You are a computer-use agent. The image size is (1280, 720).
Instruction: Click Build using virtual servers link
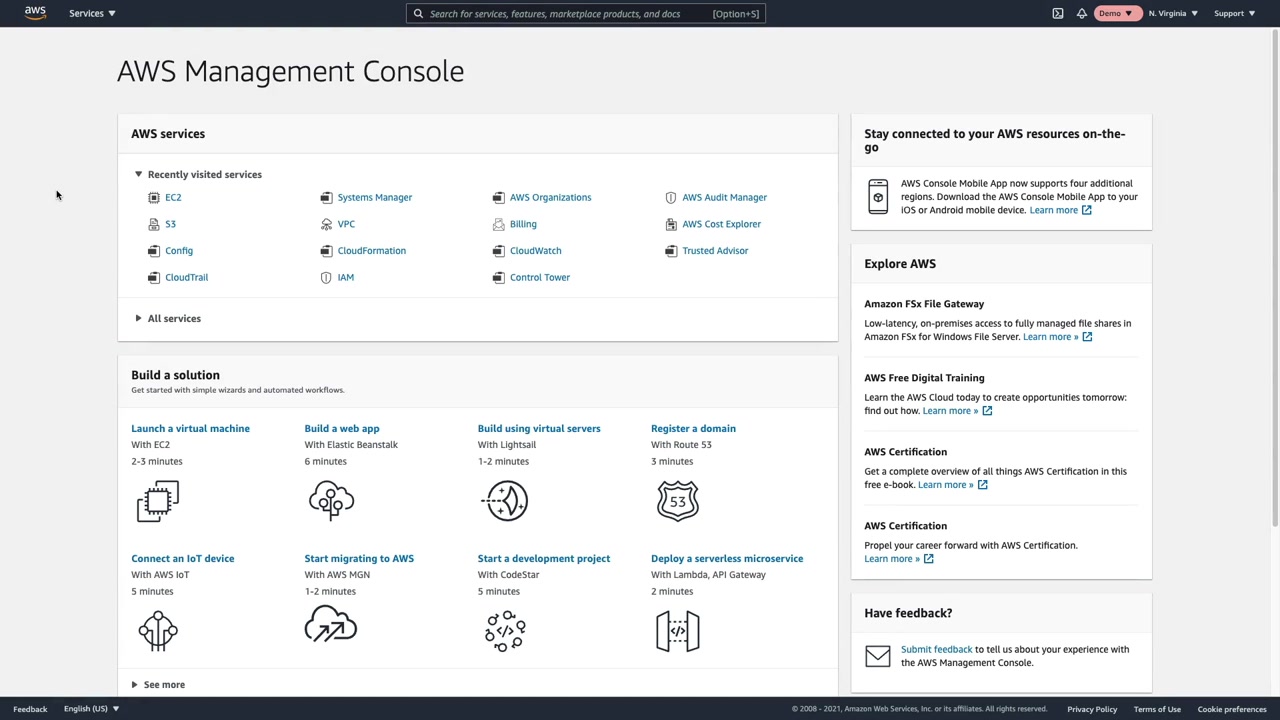pos(539,429)
